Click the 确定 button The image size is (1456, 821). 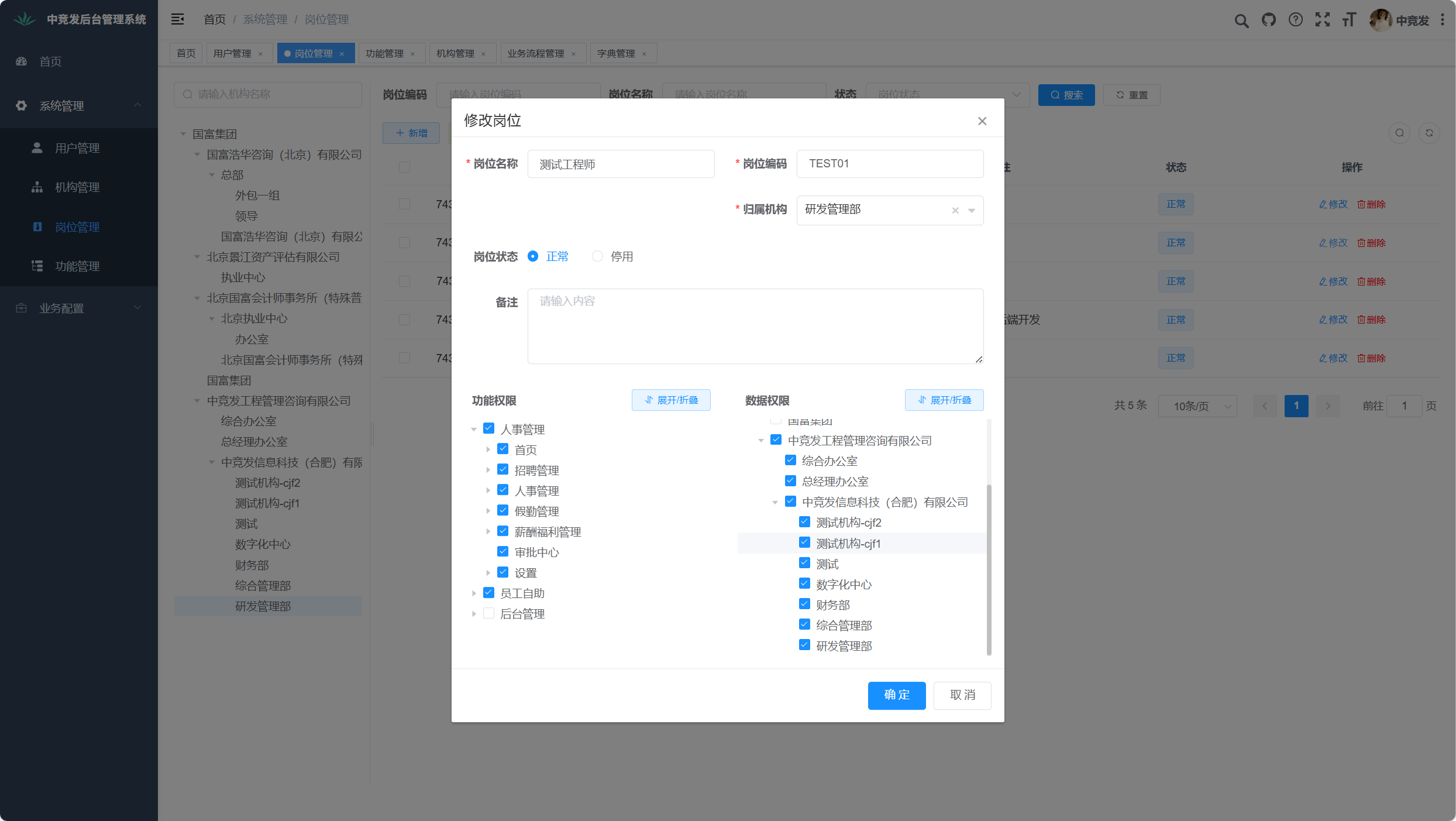(896, 695)
